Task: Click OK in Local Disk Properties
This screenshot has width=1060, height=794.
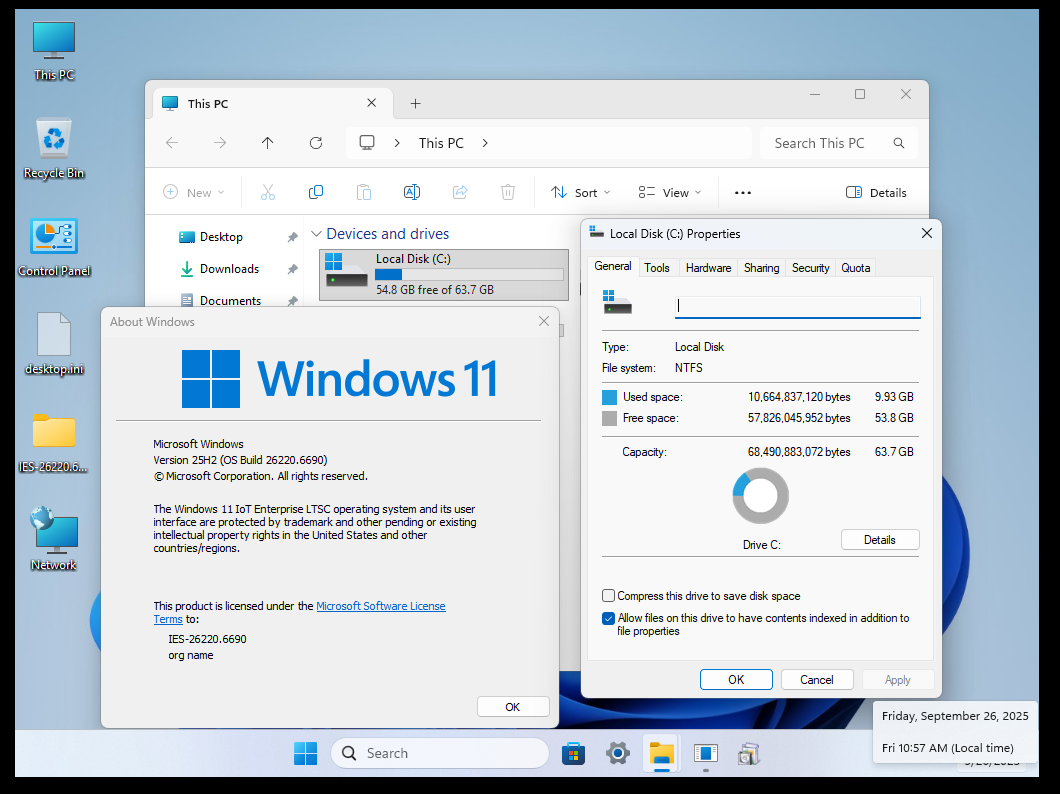Action: [x=736, y=679]
